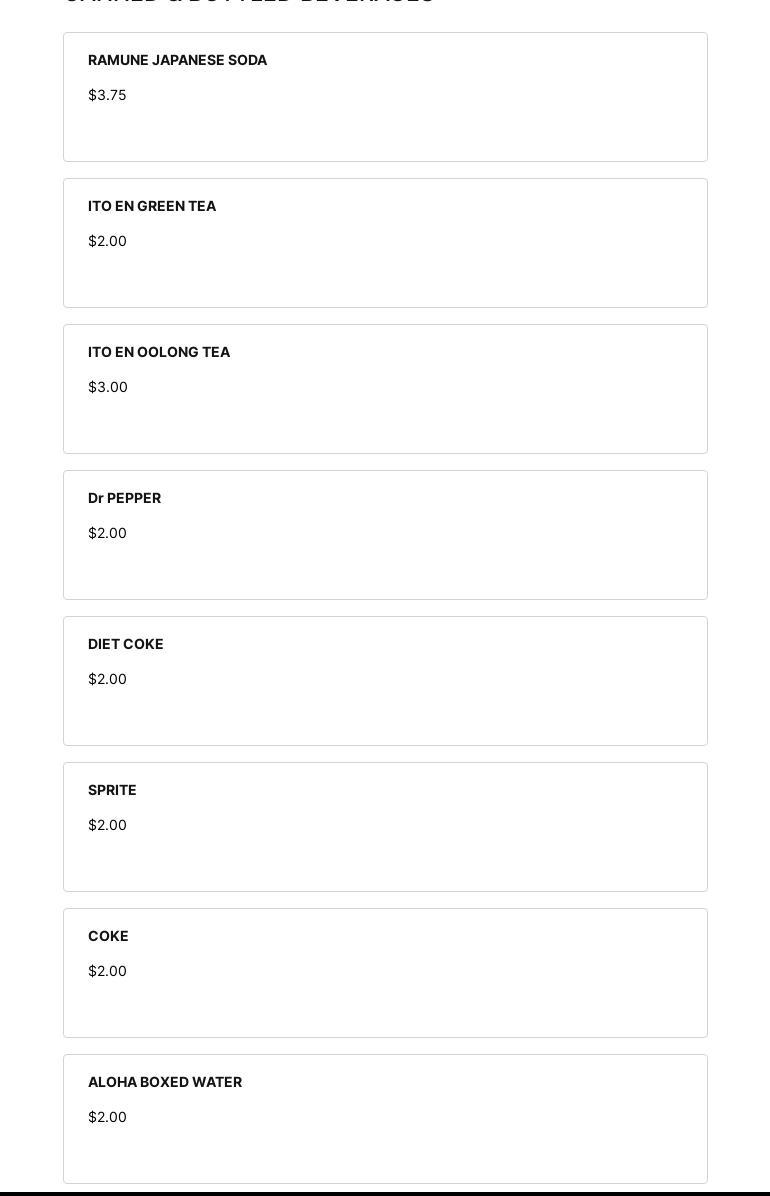Click the Aloha Boxed Water title

(165, 1082)
